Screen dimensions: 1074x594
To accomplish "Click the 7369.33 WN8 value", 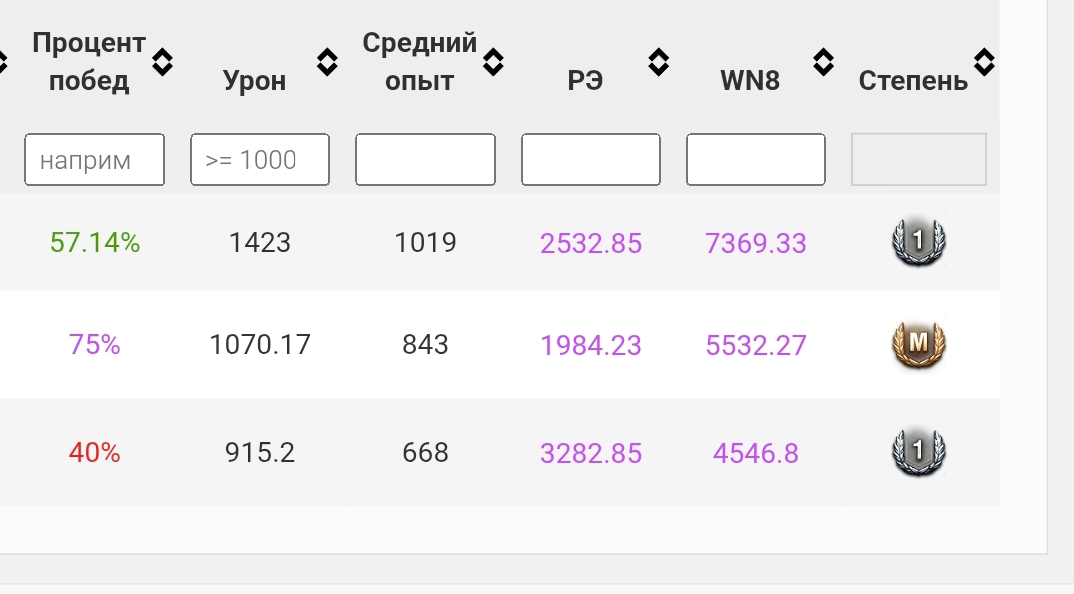I will click(756, 243).
